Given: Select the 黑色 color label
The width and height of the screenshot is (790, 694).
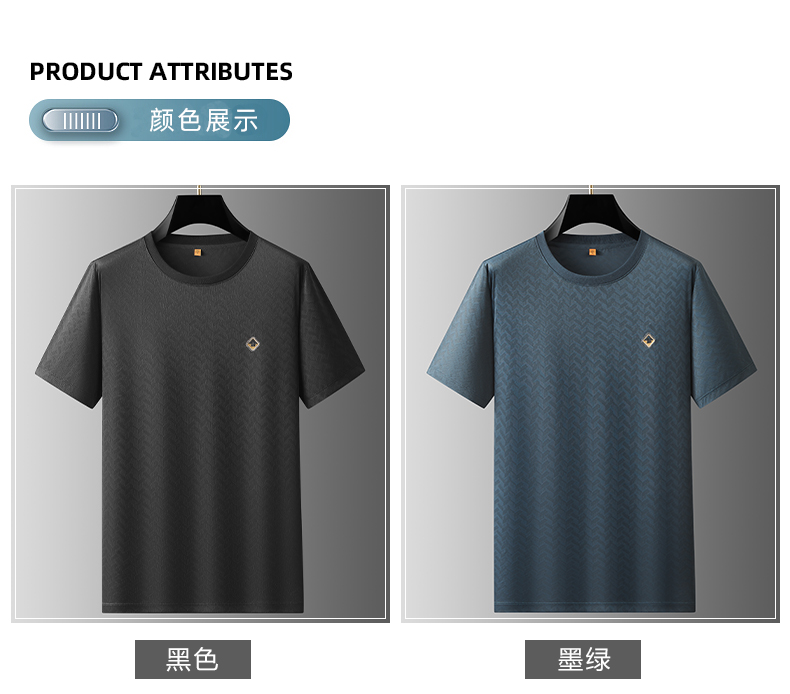Looking at the screenshot, I should pos(193,659).
